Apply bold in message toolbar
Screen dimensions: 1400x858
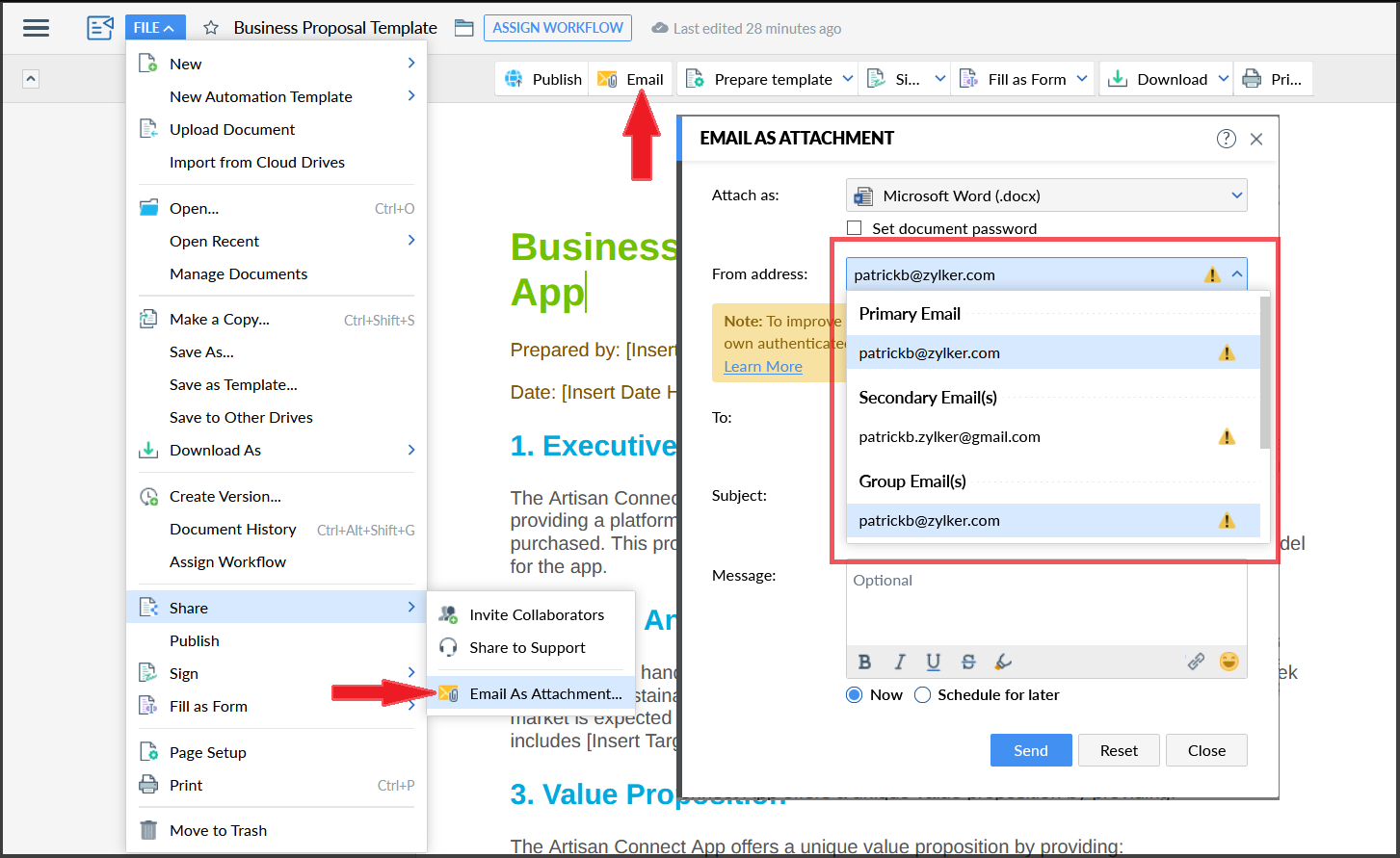tap(864, 662)
